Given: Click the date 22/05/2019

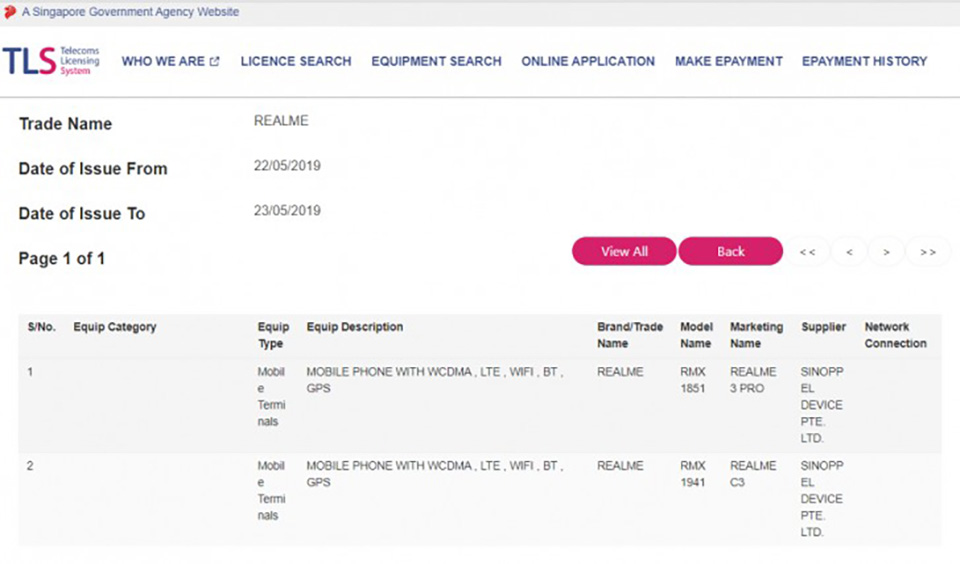Looking at the screenshot, I should 287,166.
